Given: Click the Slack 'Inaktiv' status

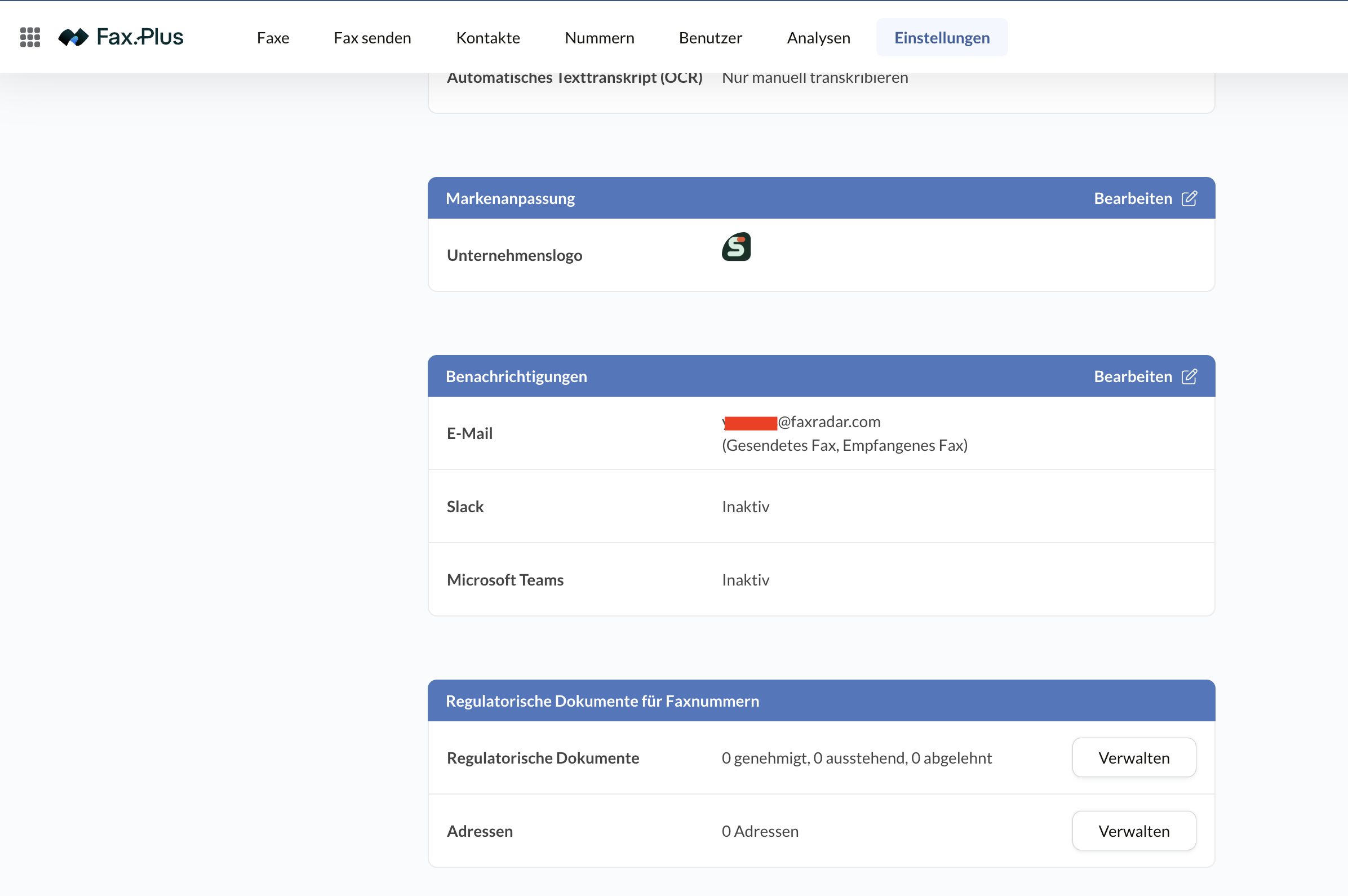Looking at the screenshot, I should pyautogui.click(x=745, y=507).
